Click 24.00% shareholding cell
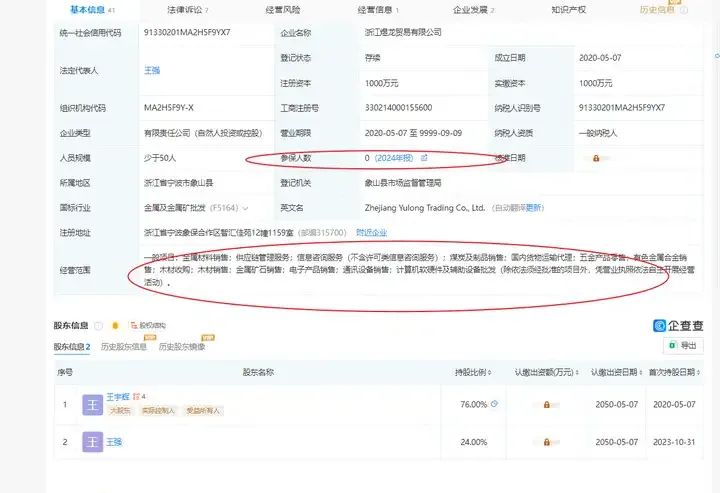This screenshot has height=493, width=720. [473, 442]
